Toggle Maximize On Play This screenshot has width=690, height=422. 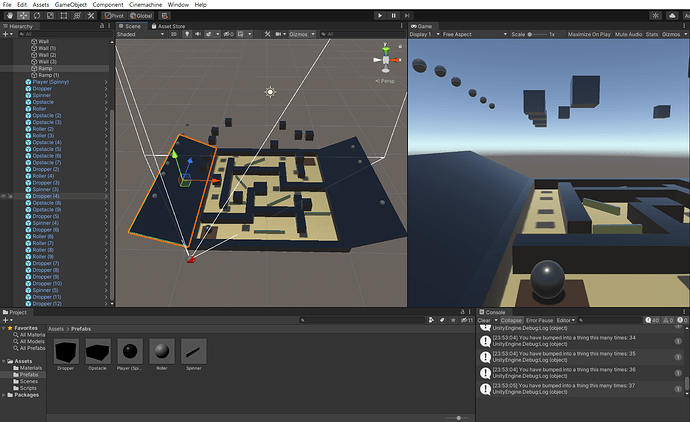[x=592, y=34]
